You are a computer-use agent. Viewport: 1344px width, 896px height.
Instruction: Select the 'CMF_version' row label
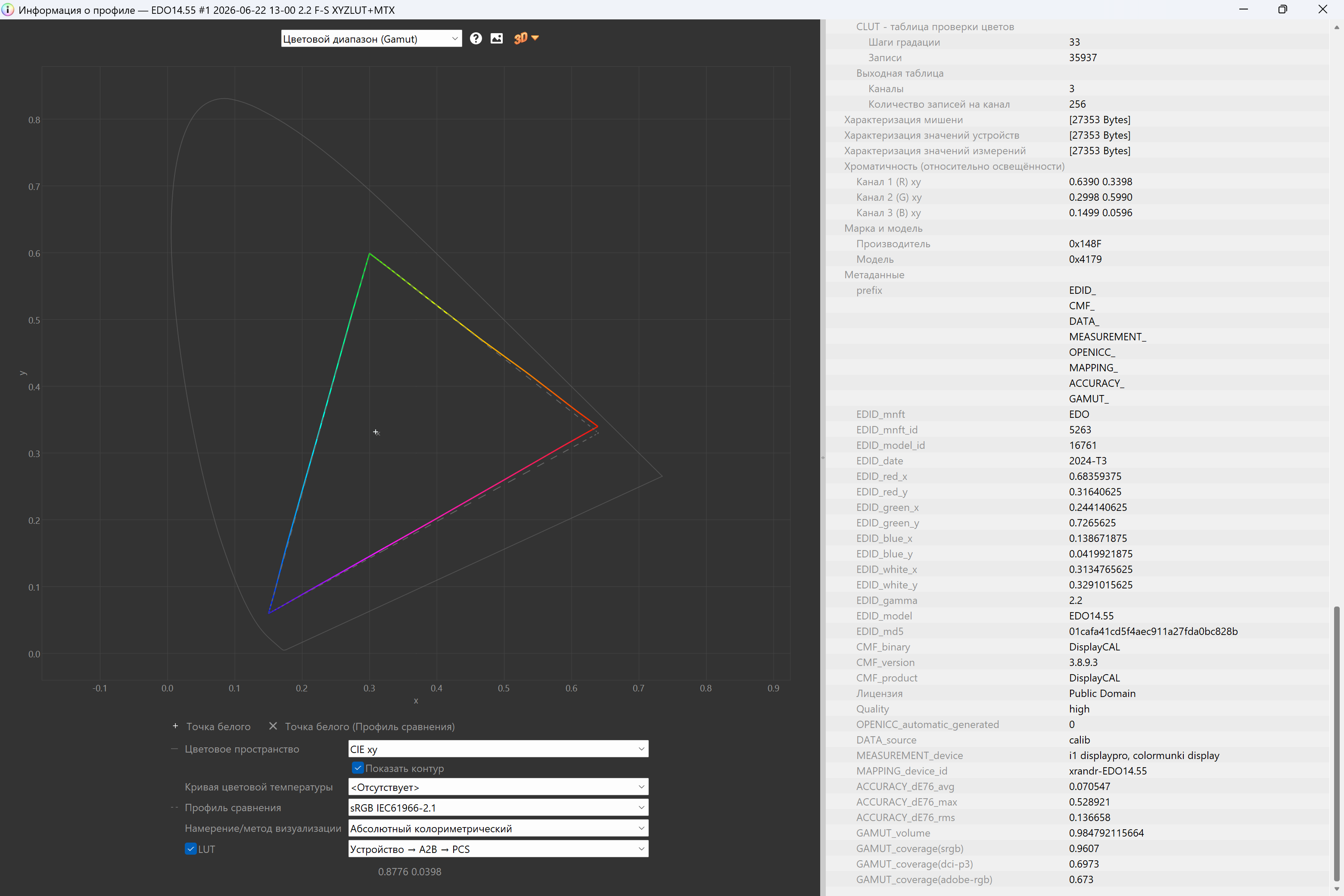pyautogui.click(x=885, y=662)
